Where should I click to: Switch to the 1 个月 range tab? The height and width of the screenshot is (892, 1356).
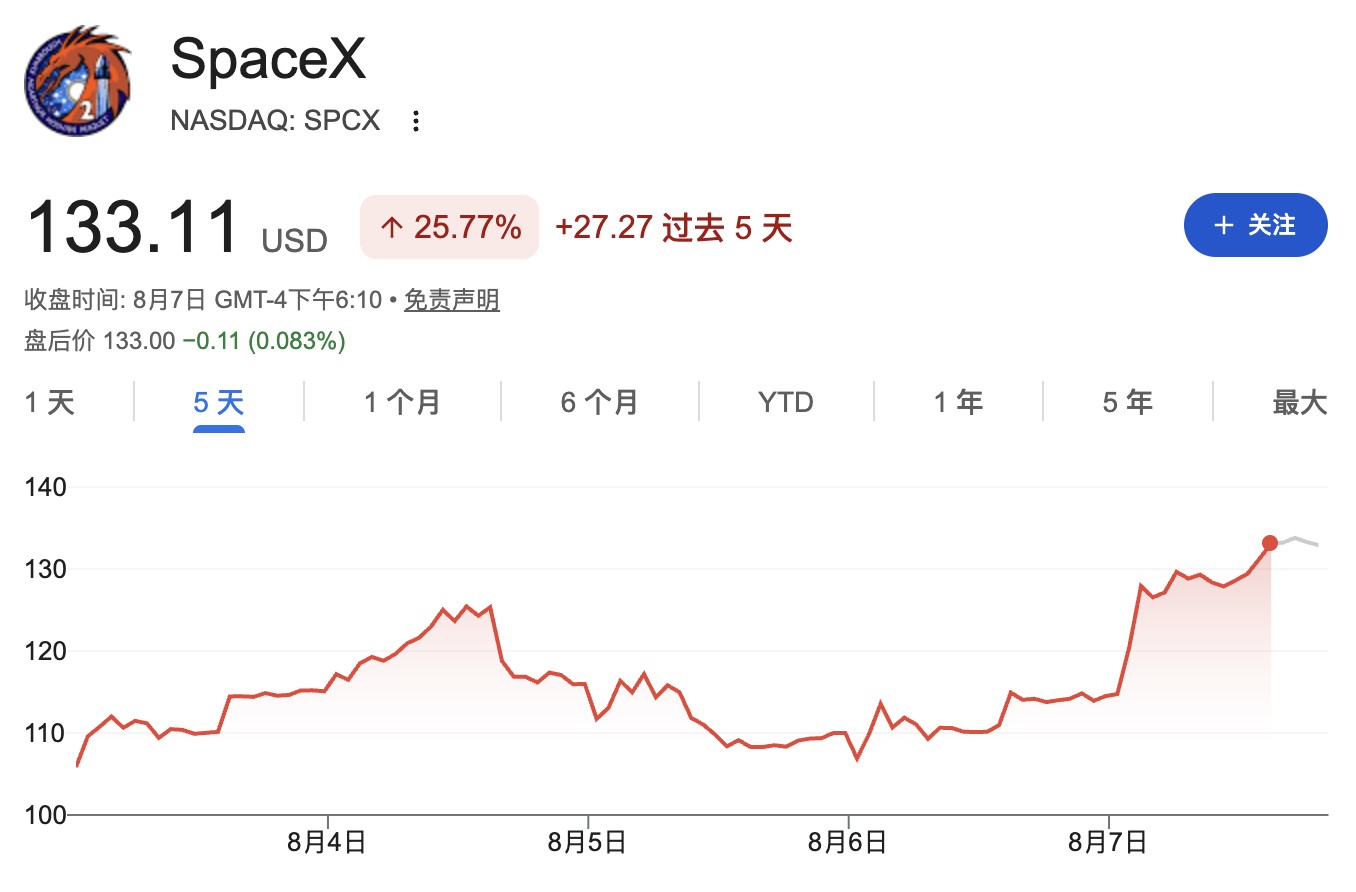[x=403, y=403]
